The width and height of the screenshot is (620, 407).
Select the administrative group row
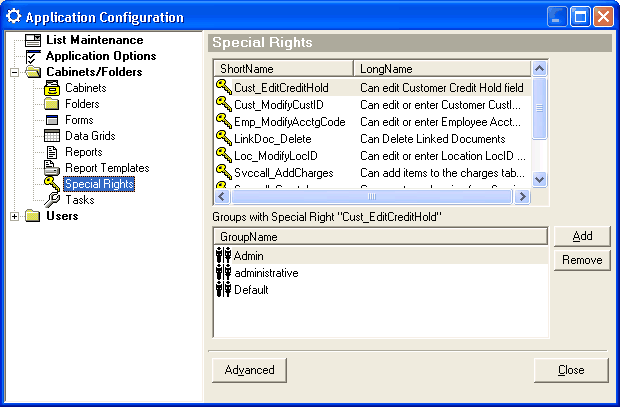point(381,273)
